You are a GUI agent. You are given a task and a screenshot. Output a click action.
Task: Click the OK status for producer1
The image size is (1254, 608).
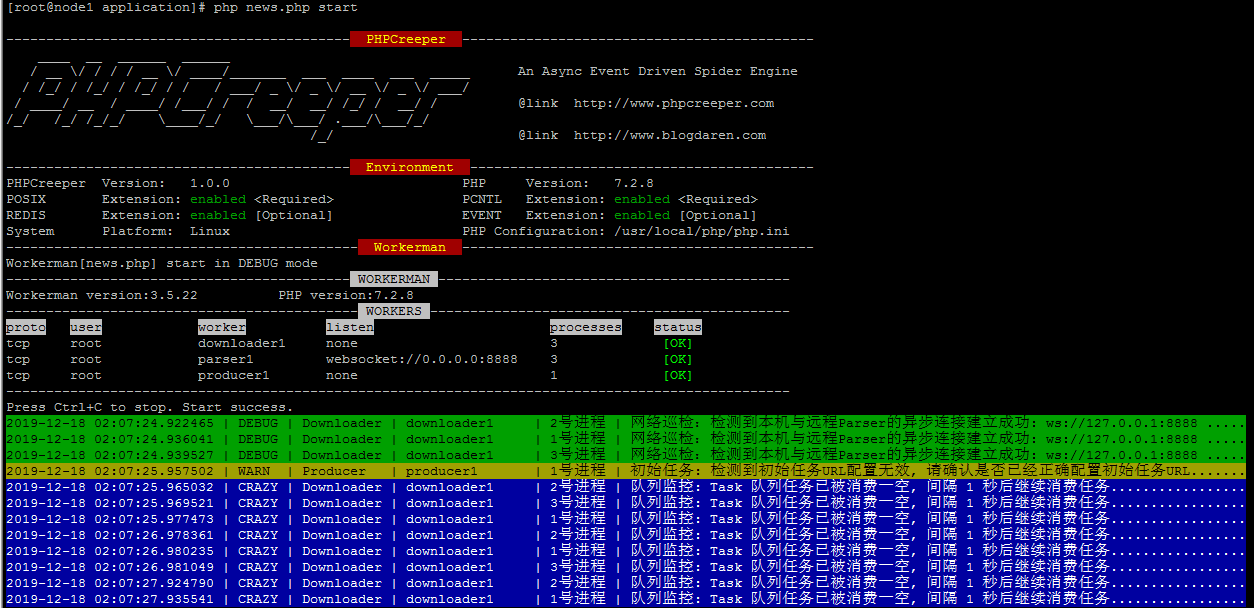point(677,375)
